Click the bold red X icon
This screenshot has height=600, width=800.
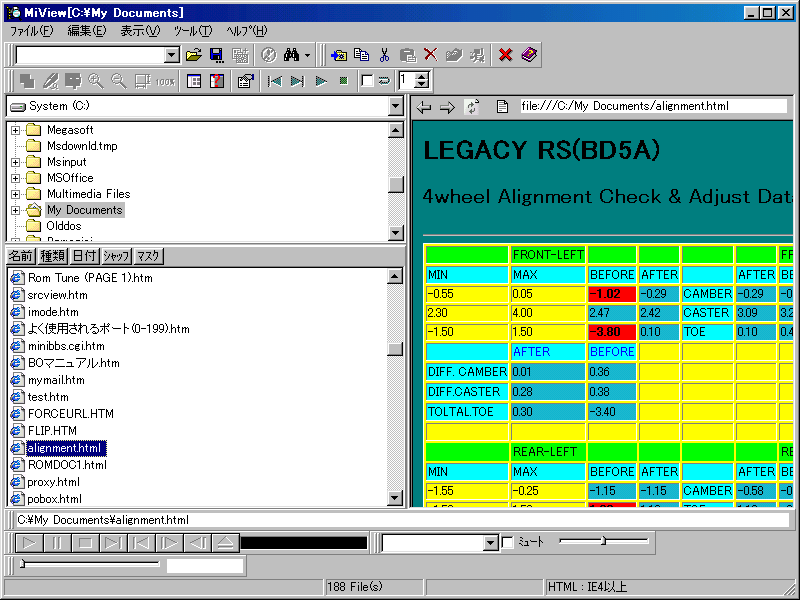(505, 55)
